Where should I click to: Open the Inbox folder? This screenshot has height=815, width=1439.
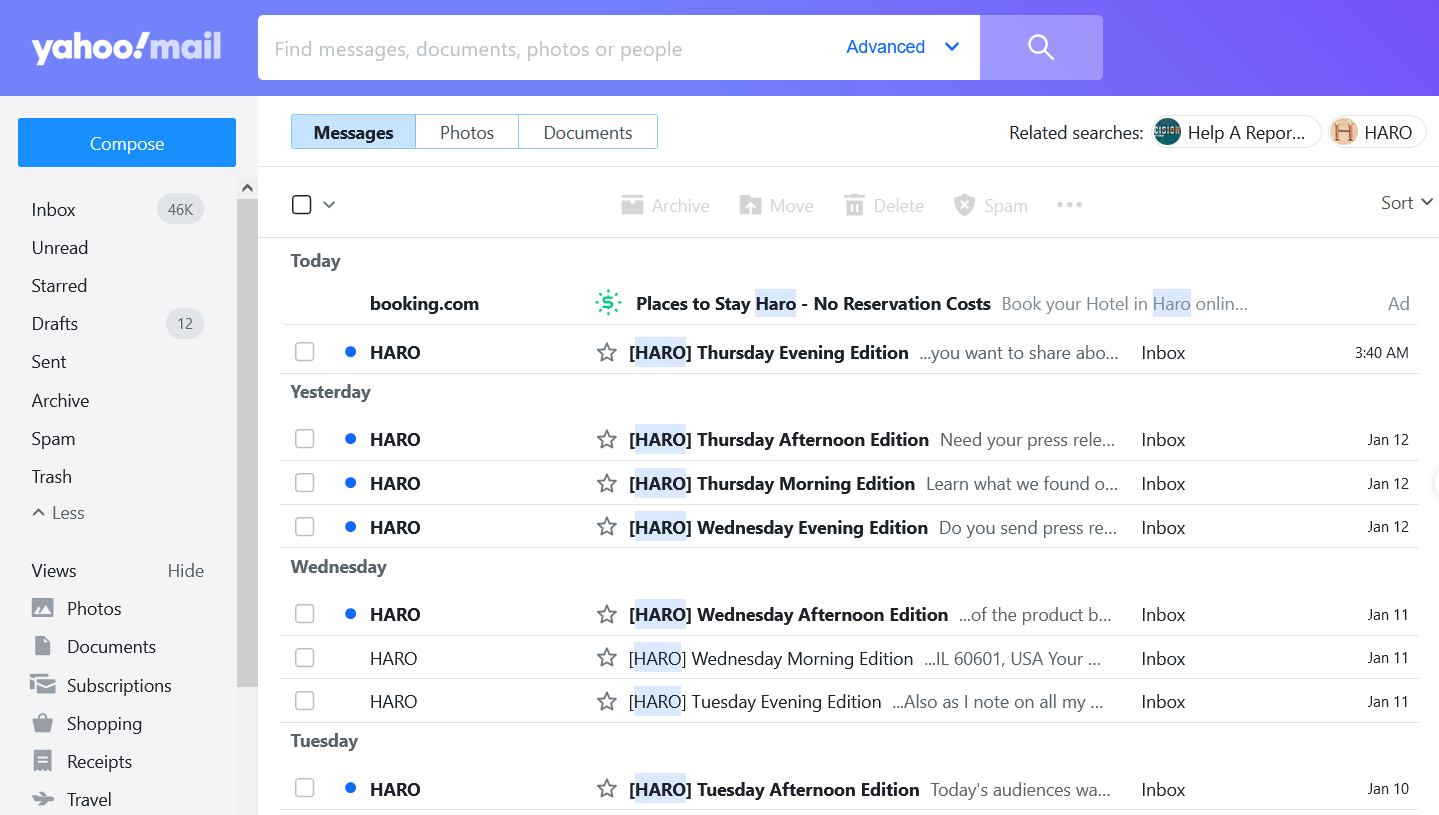pyautogui.click(x=54, y=209)
